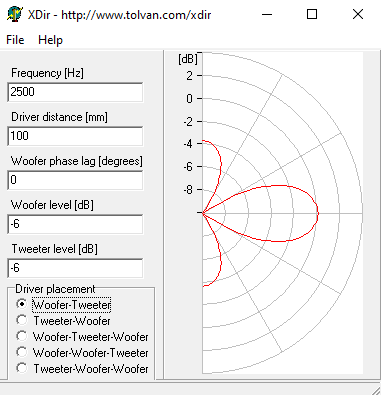Open the Help menu

point(50,40)
